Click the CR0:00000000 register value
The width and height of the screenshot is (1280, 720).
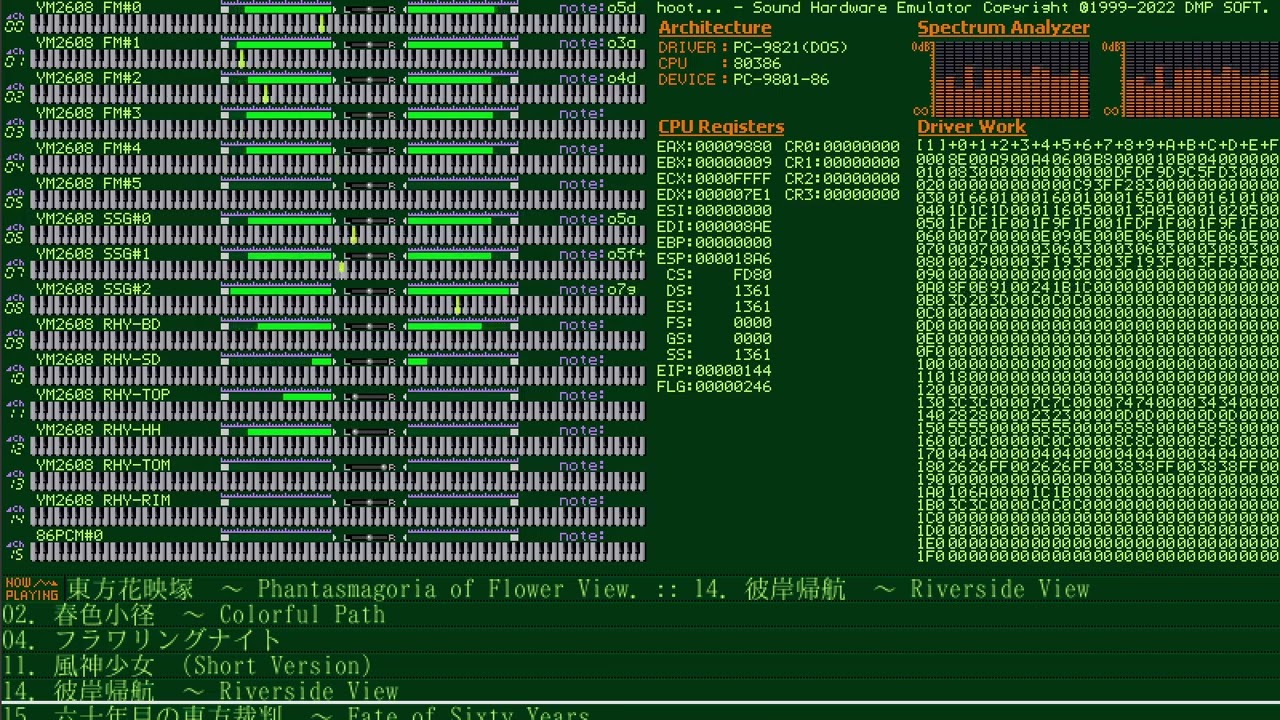[842, 146]
